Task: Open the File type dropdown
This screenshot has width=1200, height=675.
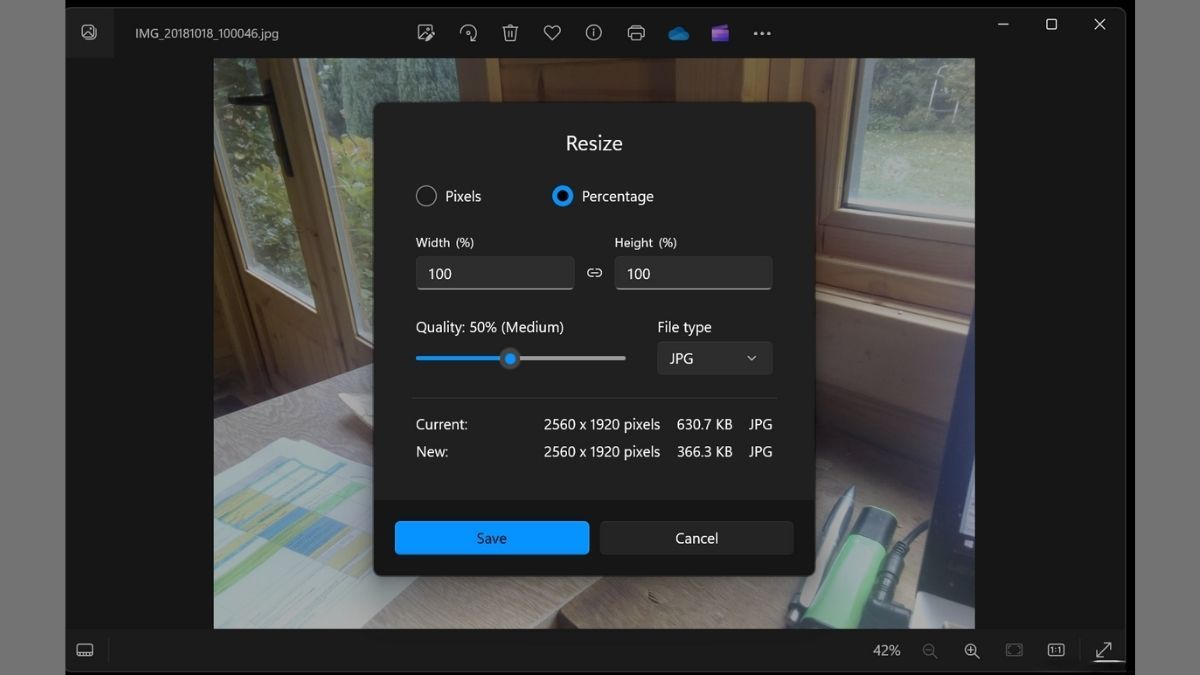Action: coord(714,358)
